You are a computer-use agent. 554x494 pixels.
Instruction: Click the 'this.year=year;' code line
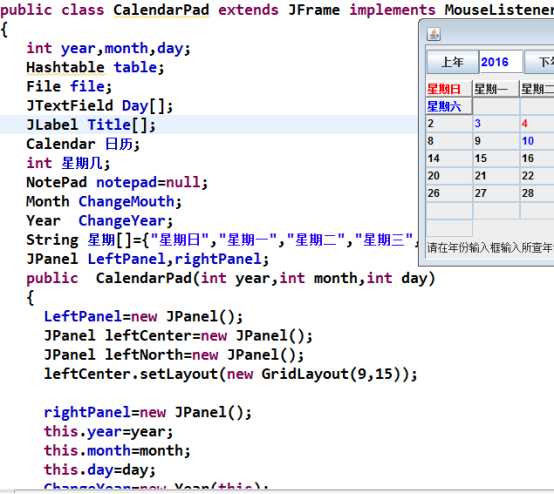pyautogui.click(x=108, y=432)
